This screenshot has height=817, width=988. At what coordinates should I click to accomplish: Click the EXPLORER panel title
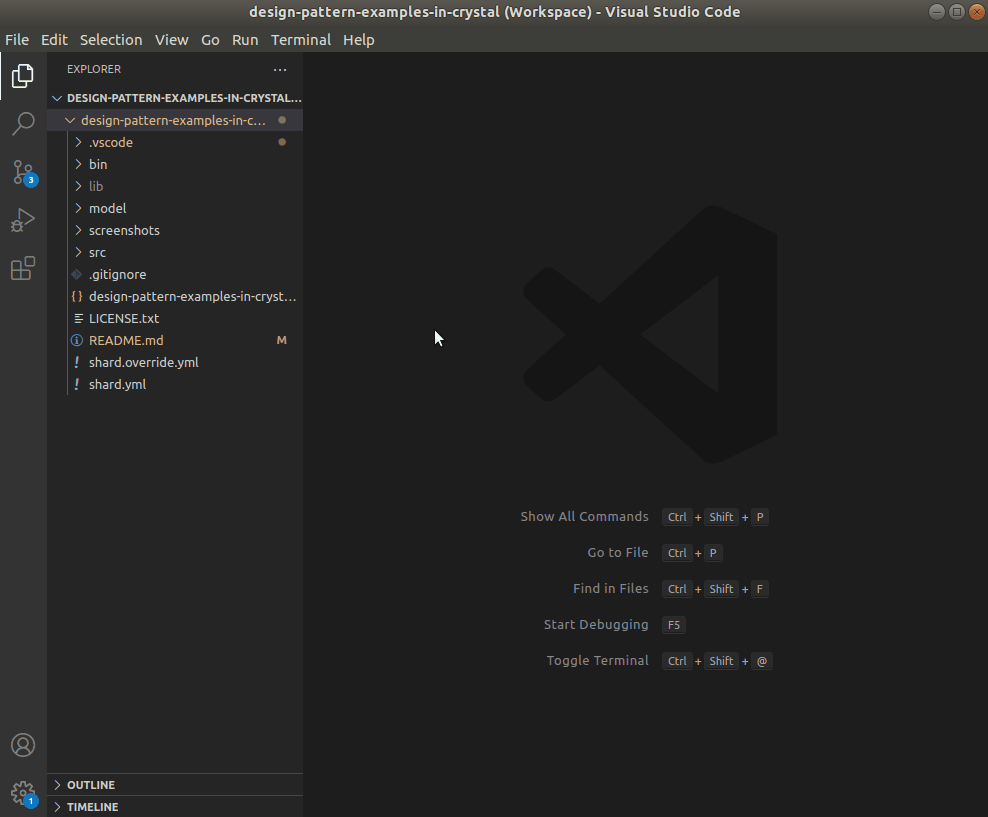click(94, 69)
